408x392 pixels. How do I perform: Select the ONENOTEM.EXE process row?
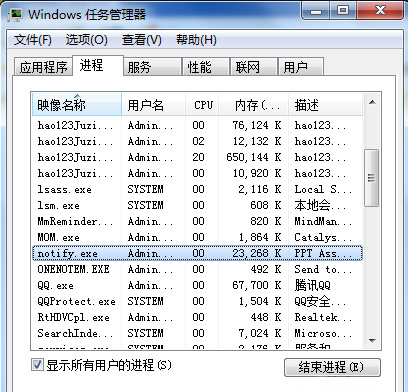click(x=197, y=269)
